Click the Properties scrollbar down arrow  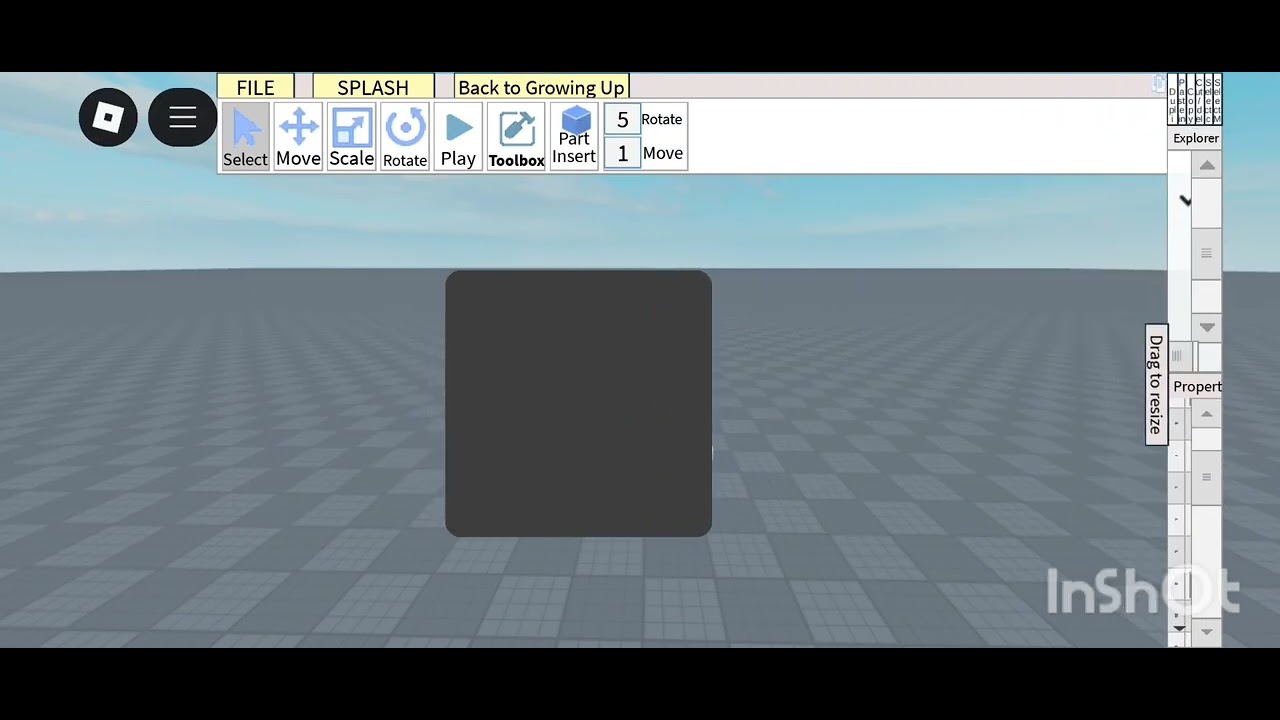click(x=1207, y=632)
